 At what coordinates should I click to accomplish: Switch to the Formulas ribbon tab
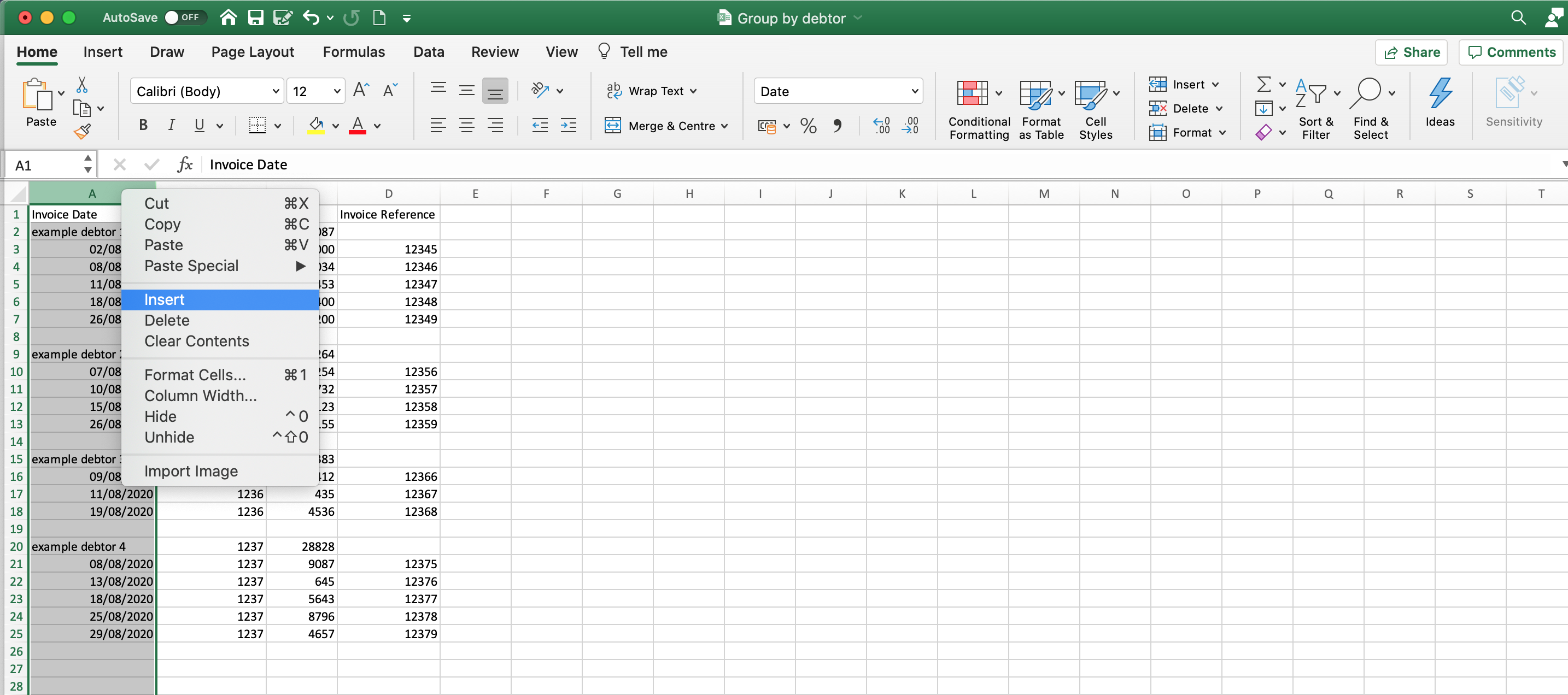click(353, 52)
